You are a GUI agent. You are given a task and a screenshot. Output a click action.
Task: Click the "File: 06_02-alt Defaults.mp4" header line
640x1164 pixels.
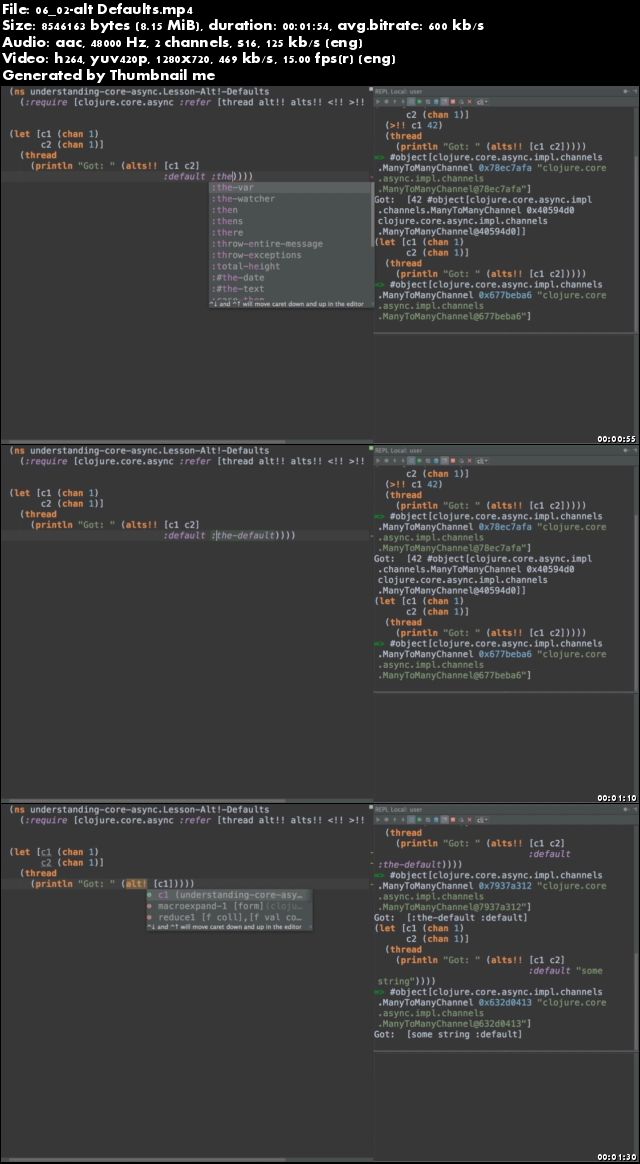tap(96, 11)
